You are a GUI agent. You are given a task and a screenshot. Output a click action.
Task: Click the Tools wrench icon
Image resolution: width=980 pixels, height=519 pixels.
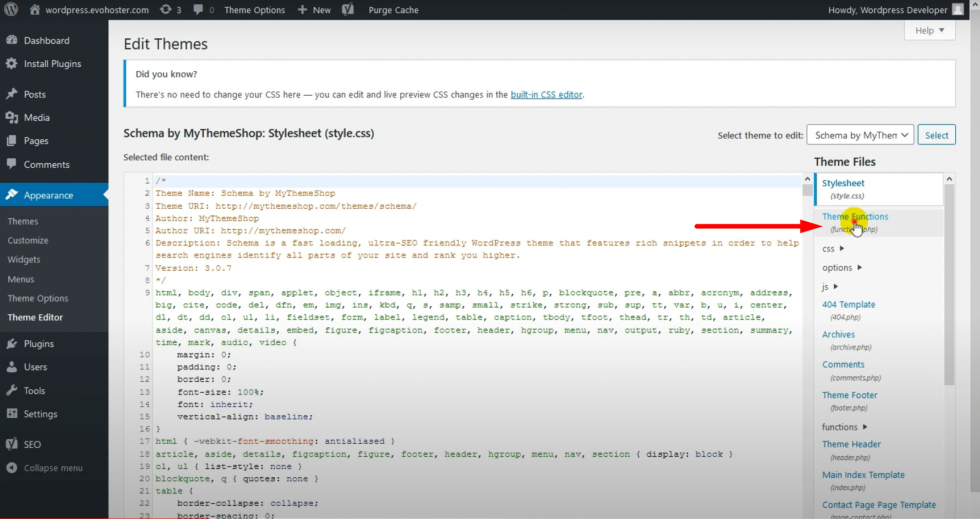tap(12, 390)
